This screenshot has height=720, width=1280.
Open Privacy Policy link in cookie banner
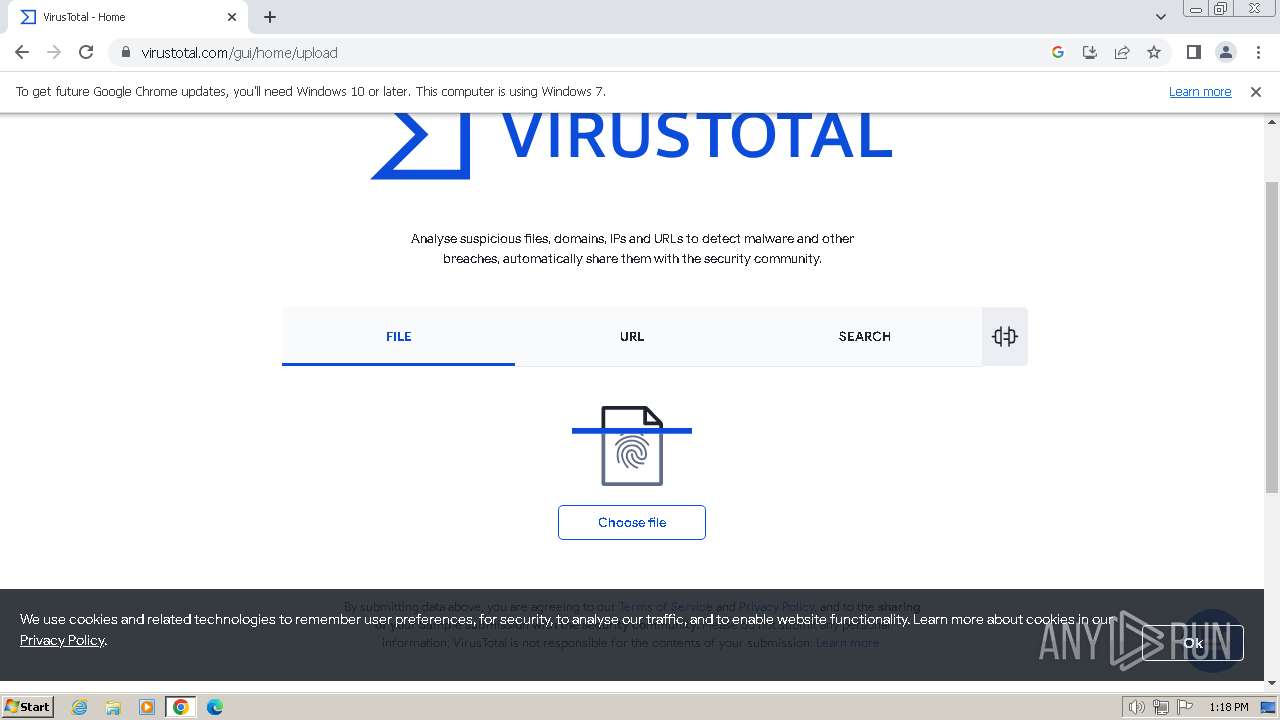tap(62, 640)
